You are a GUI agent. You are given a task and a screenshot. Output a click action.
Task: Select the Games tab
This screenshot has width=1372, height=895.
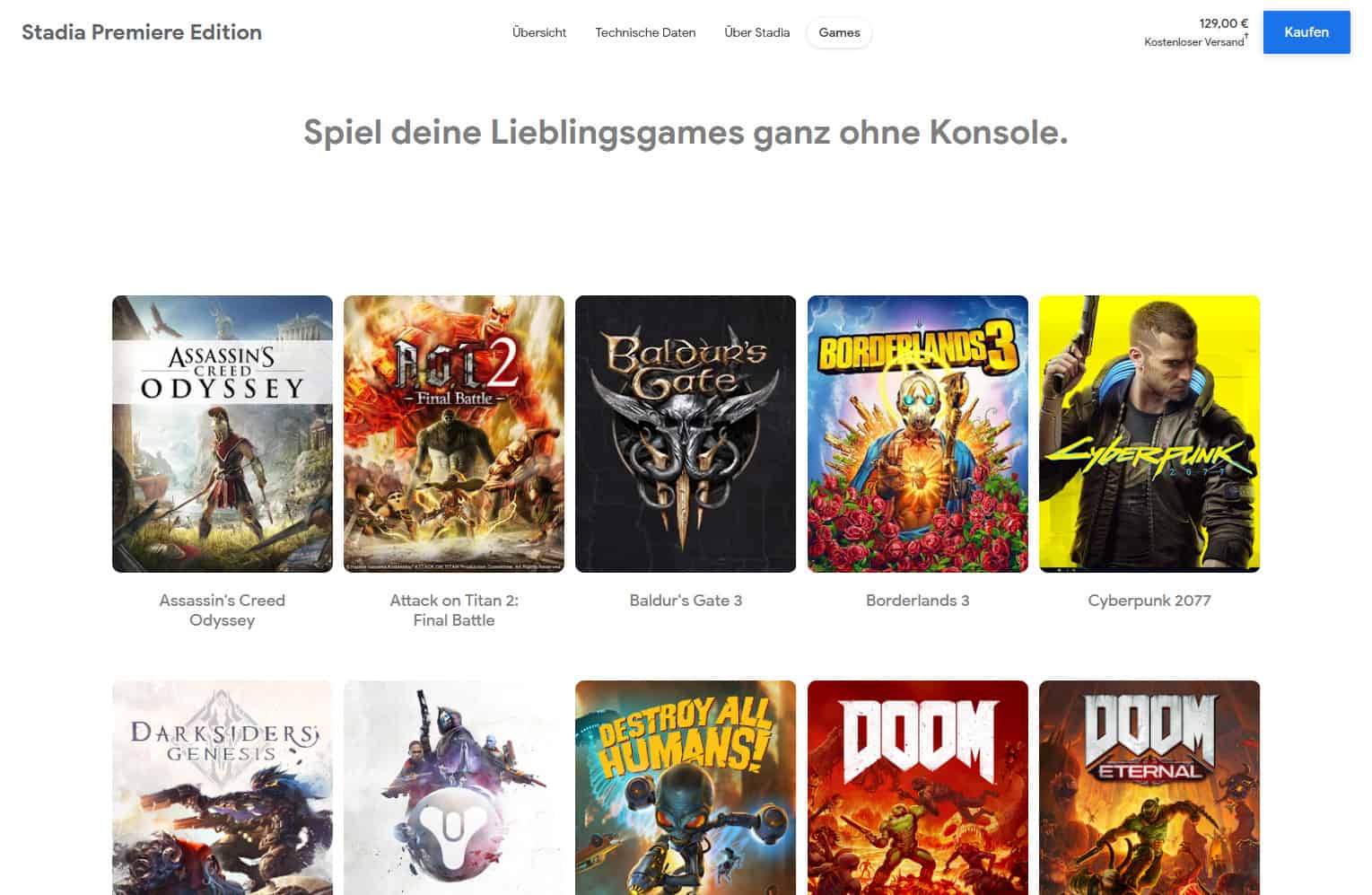[x=839, y=32]
